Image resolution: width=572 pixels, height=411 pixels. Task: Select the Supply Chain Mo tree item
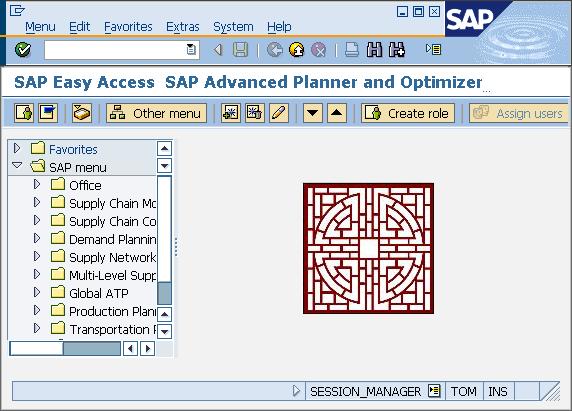pos(113,203)
